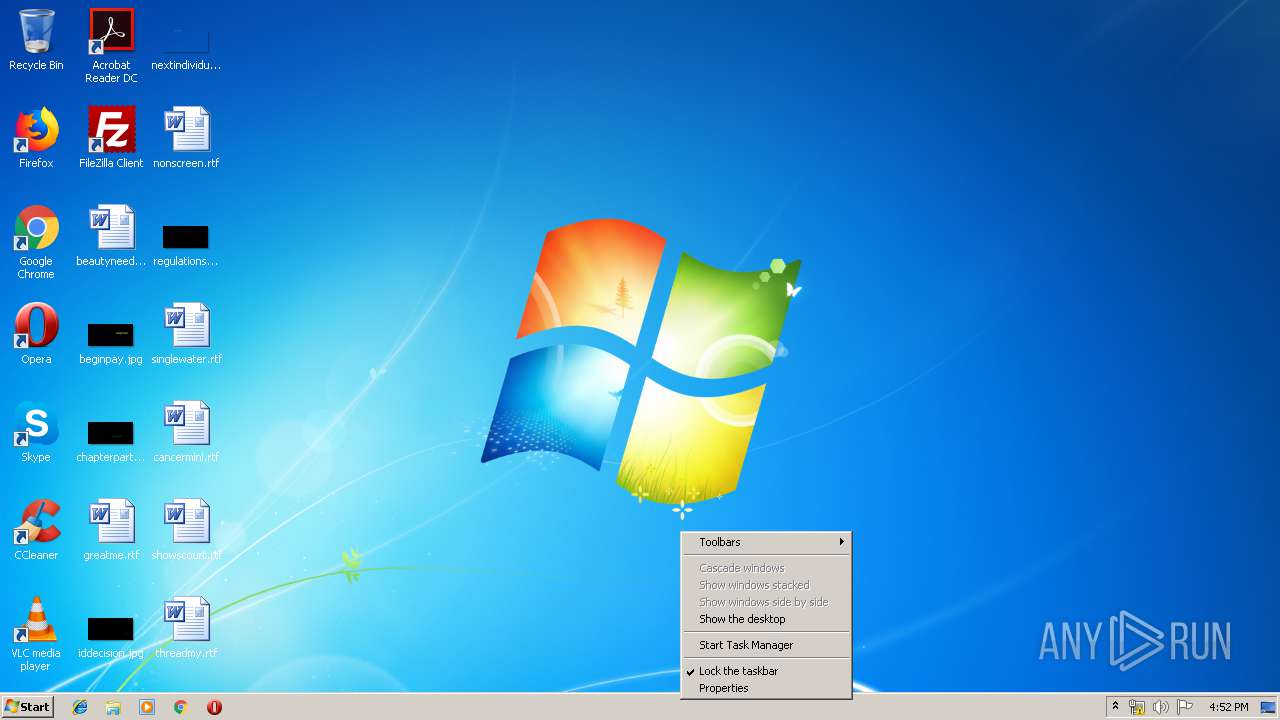
Task: Expand the Toolbars submenu
Action: tap(766, 542)
